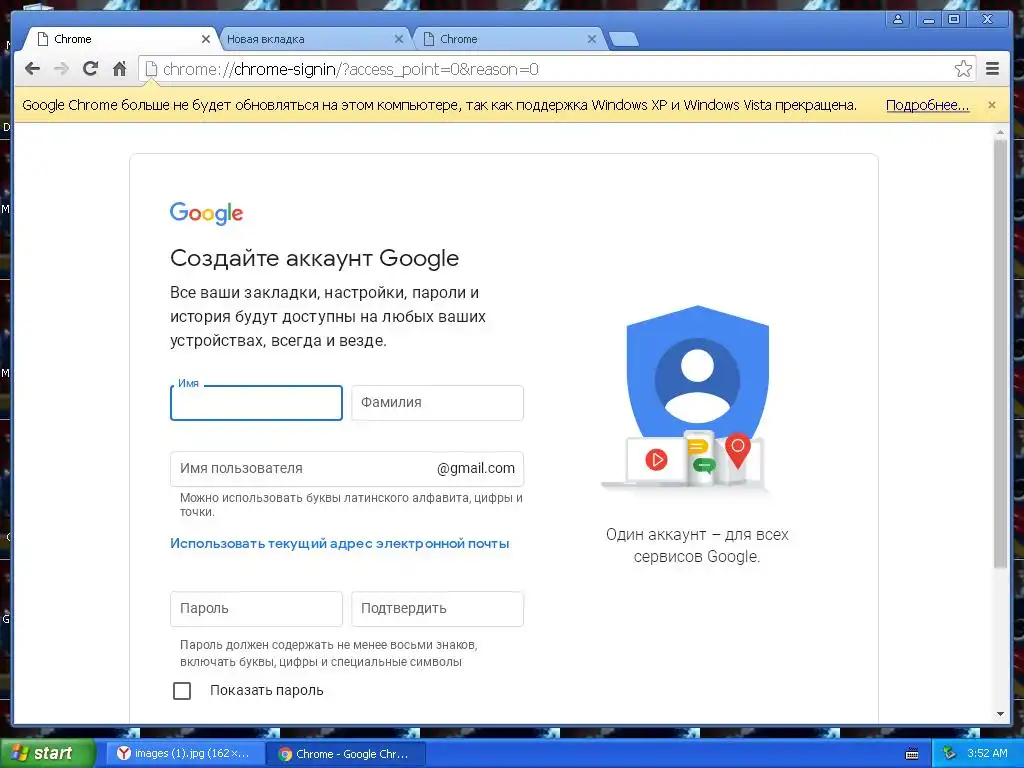This screenshot has width=1024, height=768.
Task: Click the Фамилия last name field
Action: click(x=438, y=402)
